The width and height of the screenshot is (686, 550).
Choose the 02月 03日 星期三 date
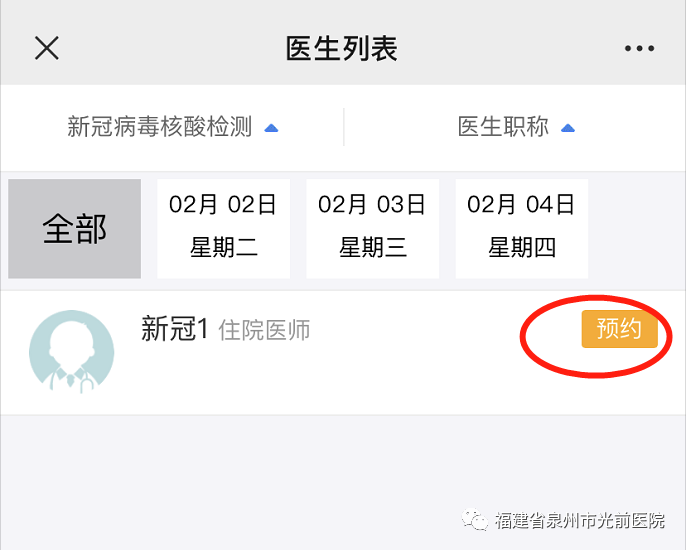coord(372,229)
